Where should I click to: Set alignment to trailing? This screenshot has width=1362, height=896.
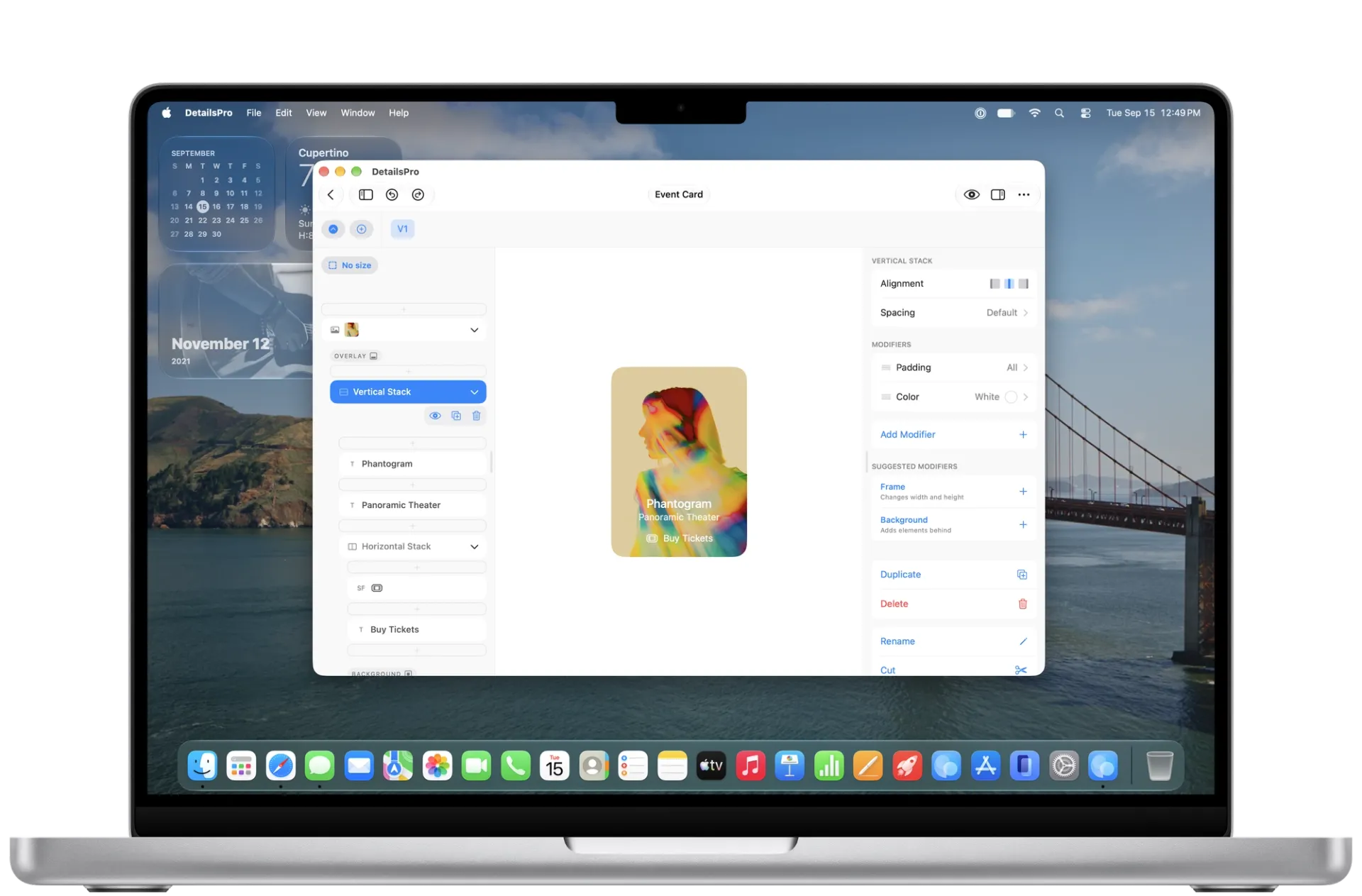(1023, 284)
